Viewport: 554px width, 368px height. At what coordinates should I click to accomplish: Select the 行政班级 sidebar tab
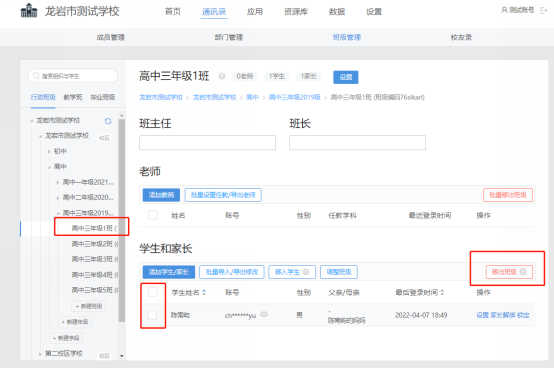[43, 97]
